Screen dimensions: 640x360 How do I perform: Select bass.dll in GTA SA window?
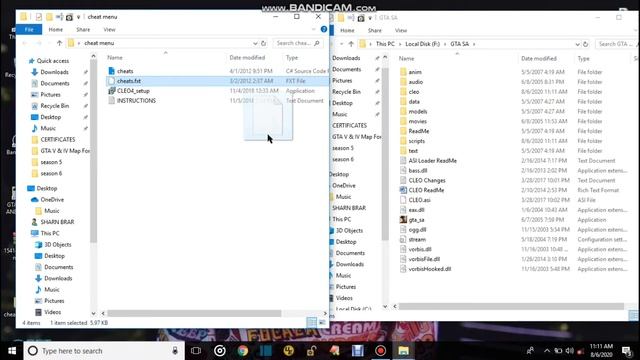(x=418, y=171)
